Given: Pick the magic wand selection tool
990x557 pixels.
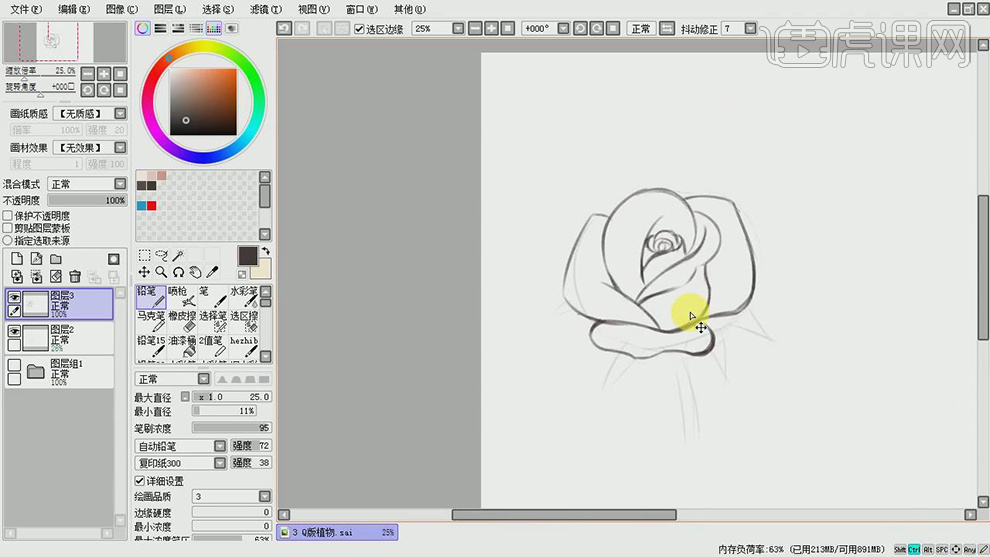Looking at the screenshot, I should tap(178, 256).
